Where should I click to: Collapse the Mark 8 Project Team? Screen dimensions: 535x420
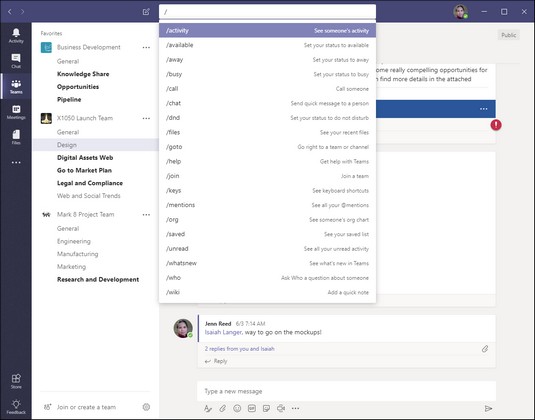pyautogui.click(x=85, y=214)
